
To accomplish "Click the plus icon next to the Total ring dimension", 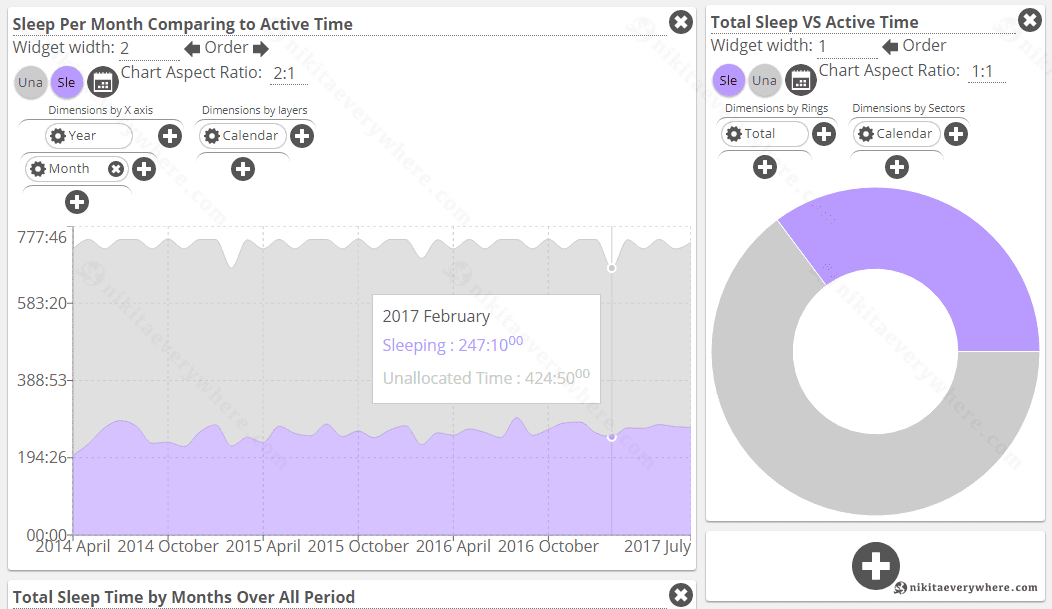I will 823,134.
